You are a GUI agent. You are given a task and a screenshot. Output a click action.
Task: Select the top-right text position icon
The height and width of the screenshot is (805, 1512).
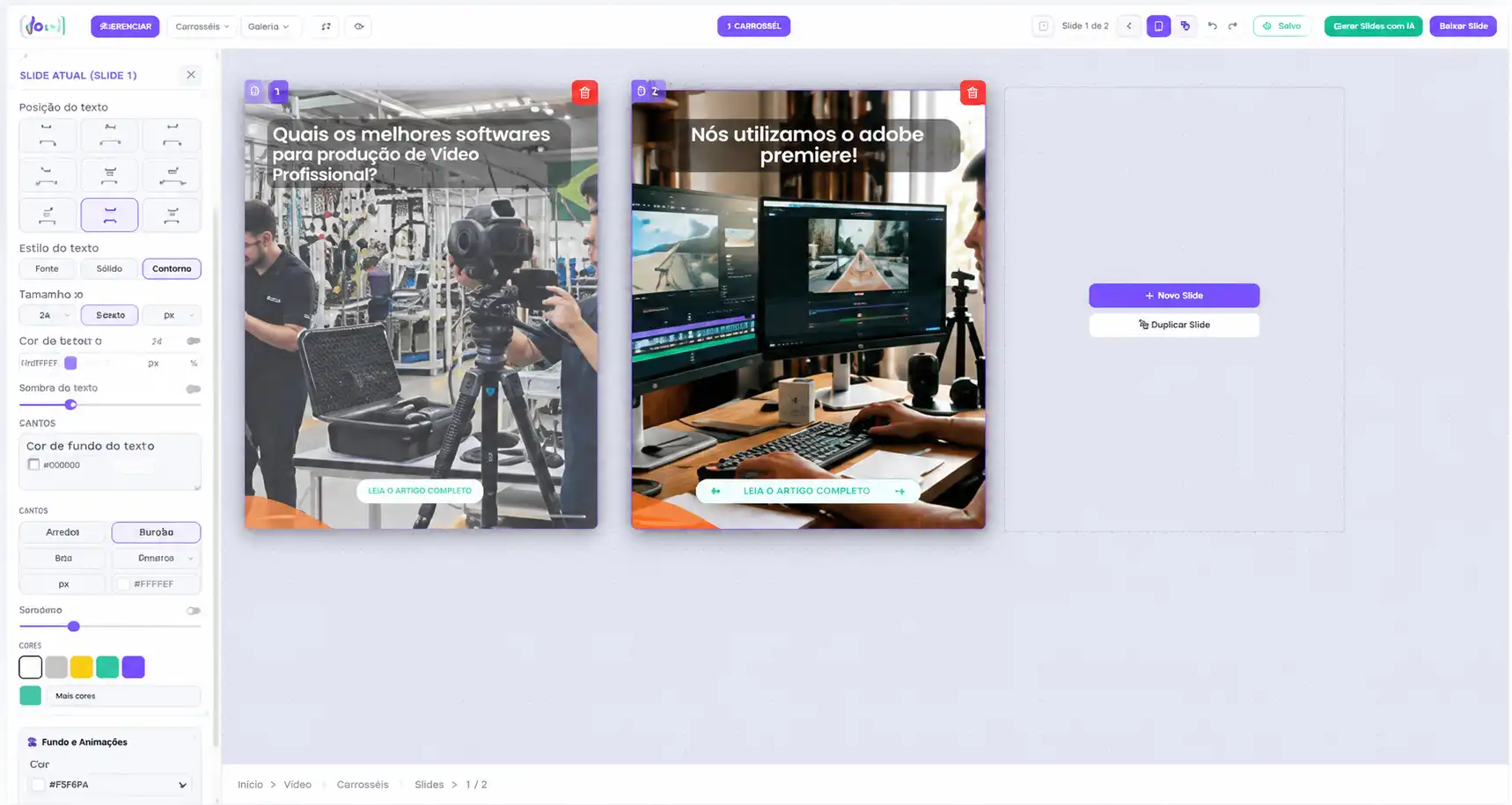coord(172,135)
